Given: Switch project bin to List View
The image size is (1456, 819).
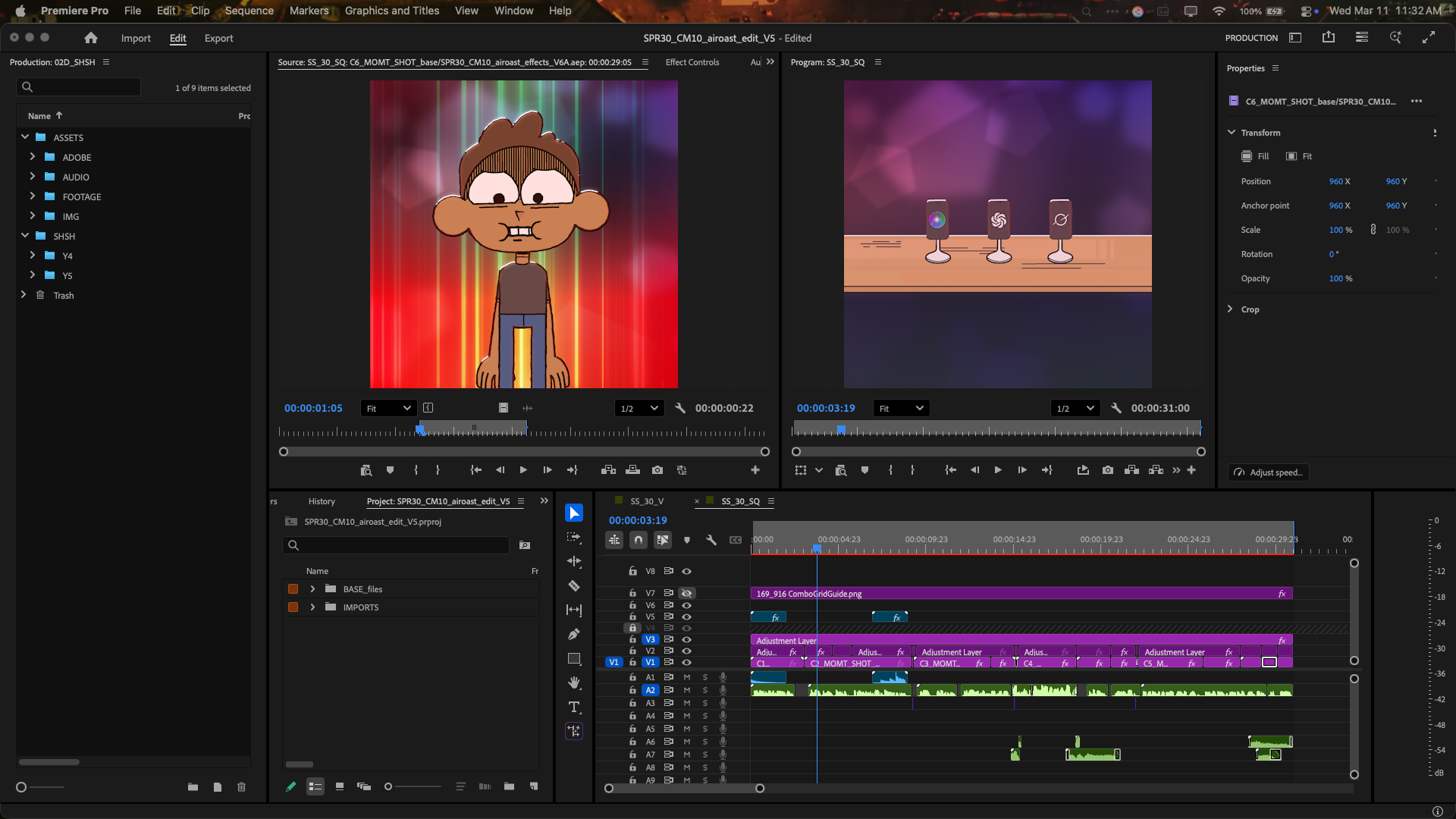Looking at the screenshot, I should [x=315, y=787].
